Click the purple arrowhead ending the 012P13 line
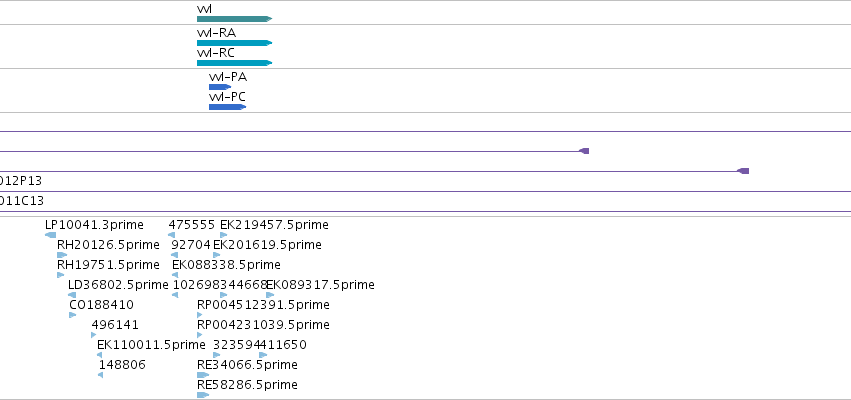 point(743,171)
